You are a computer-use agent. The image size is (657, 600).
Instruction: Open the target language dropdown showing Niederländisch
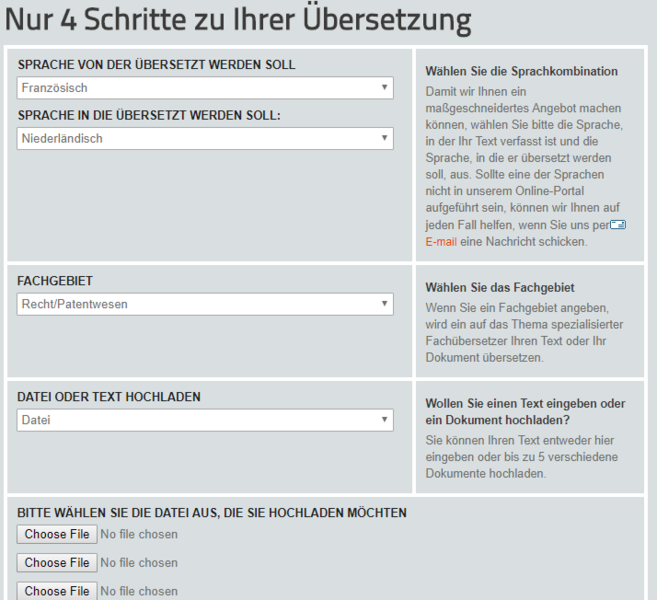pyautogui.click(x=205, y=139)
